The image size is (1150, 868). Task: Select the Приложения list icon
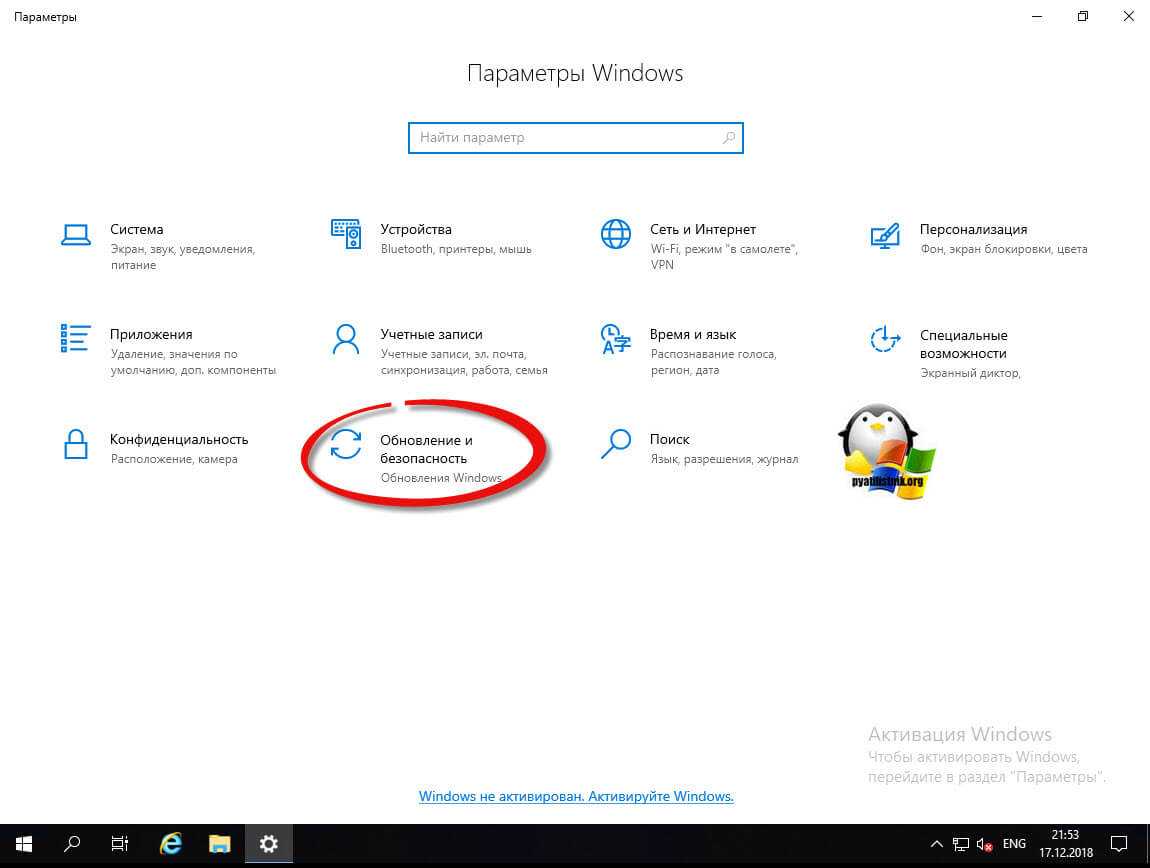(75, 339)
